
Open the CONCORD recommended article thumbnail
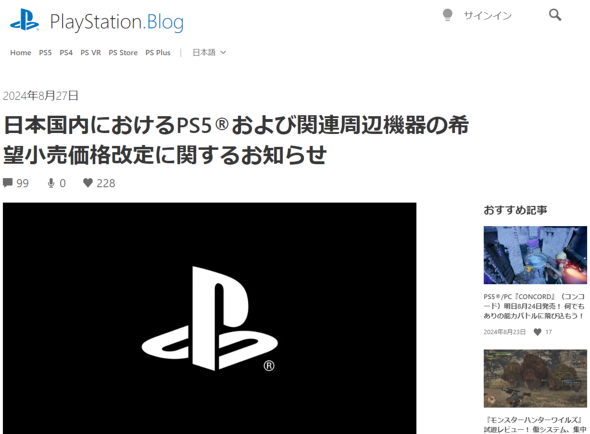[535, 255]
